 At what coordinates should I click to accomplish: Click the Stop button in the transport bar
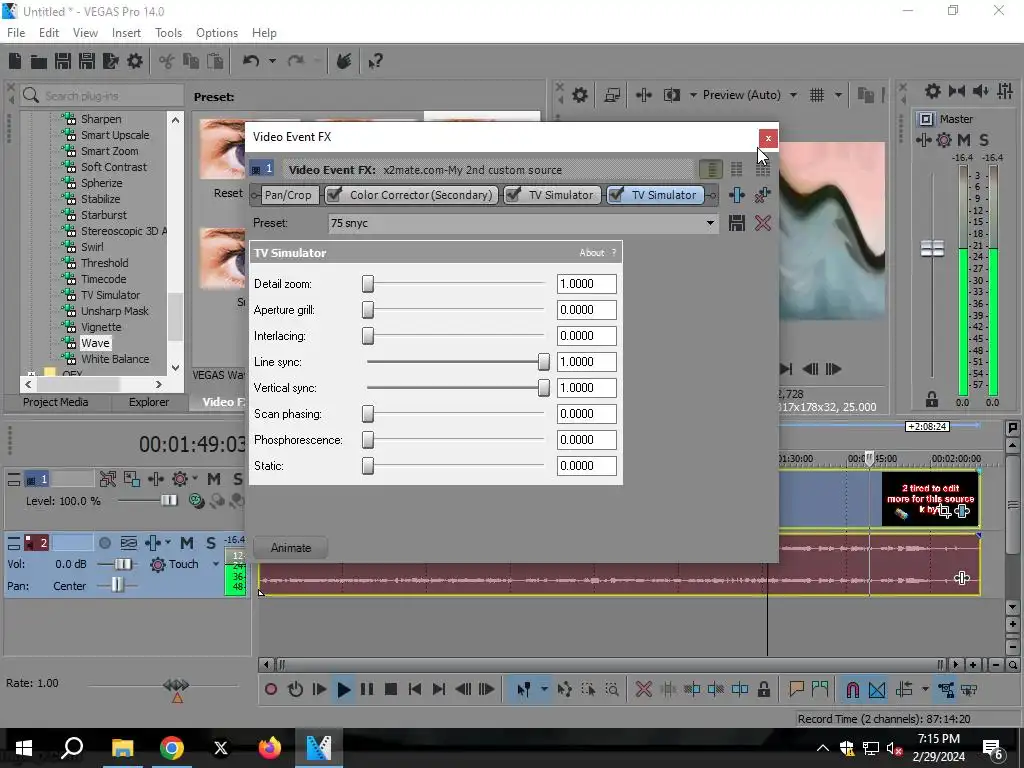tap(391, 689)
